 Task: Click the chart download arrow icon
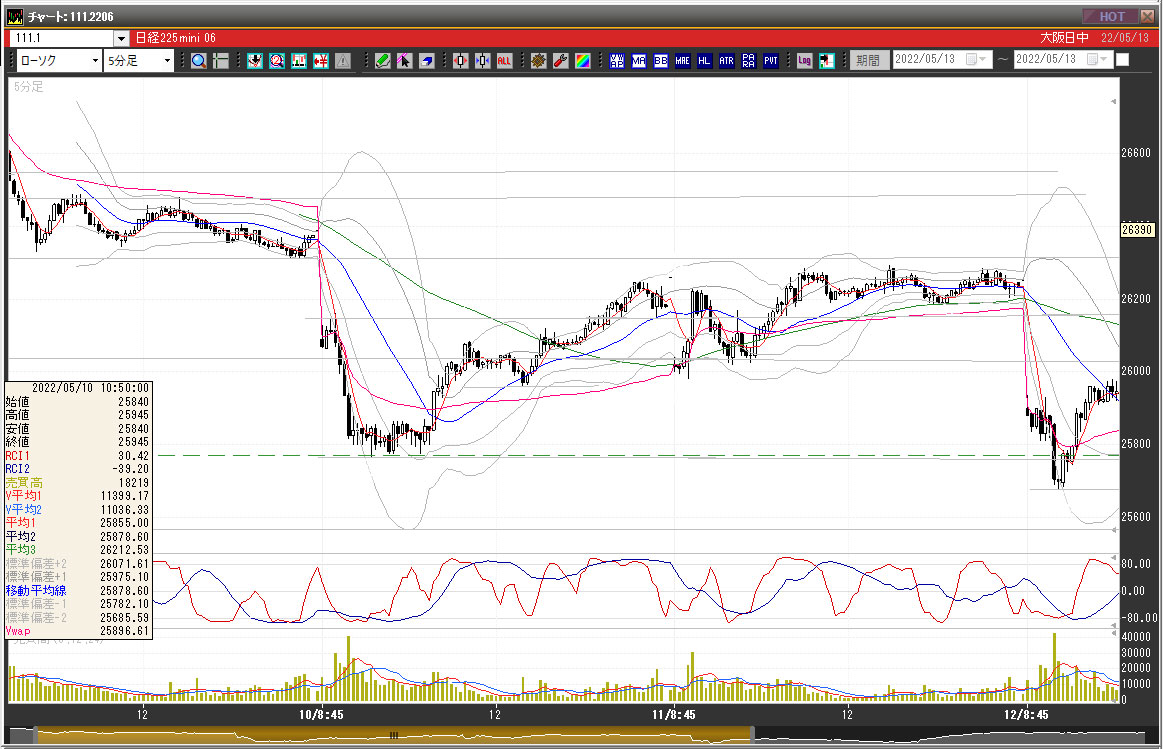click(x=255, y=61)
